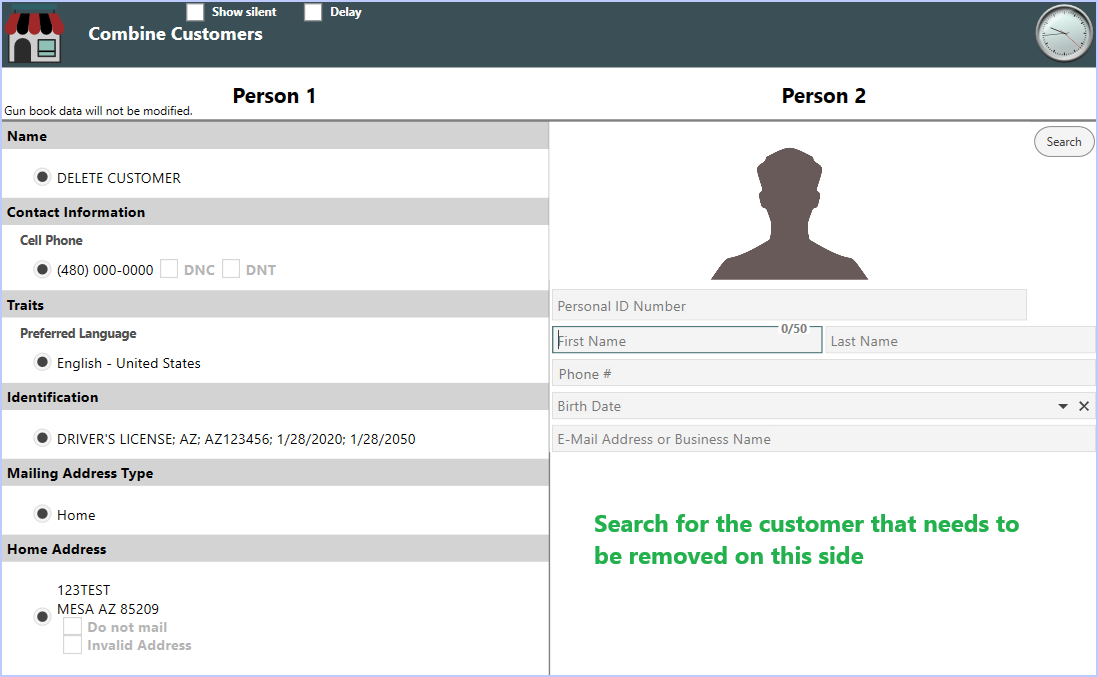Select the DRIVER'S LICENSE identification radio

click(x=42, y=438)
